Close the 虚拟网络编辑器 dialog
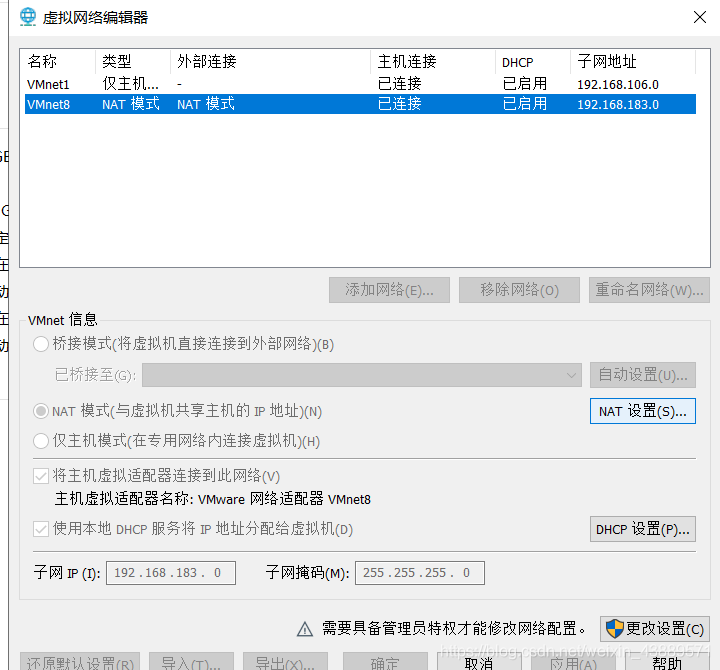The width and height of the screenshot is (720, 670). [x=699, y=17]
